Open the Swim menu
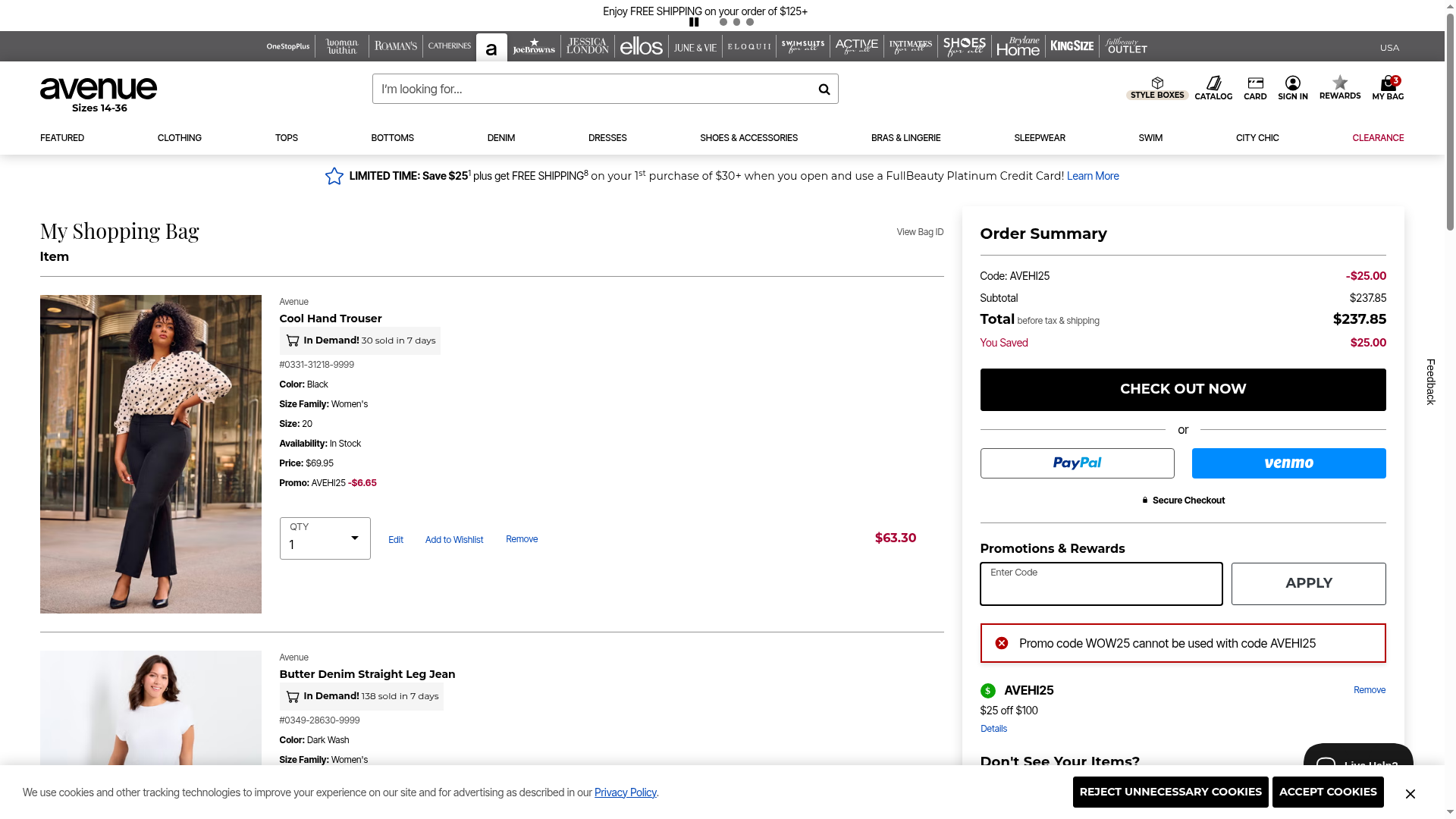 coord(1150,138)
